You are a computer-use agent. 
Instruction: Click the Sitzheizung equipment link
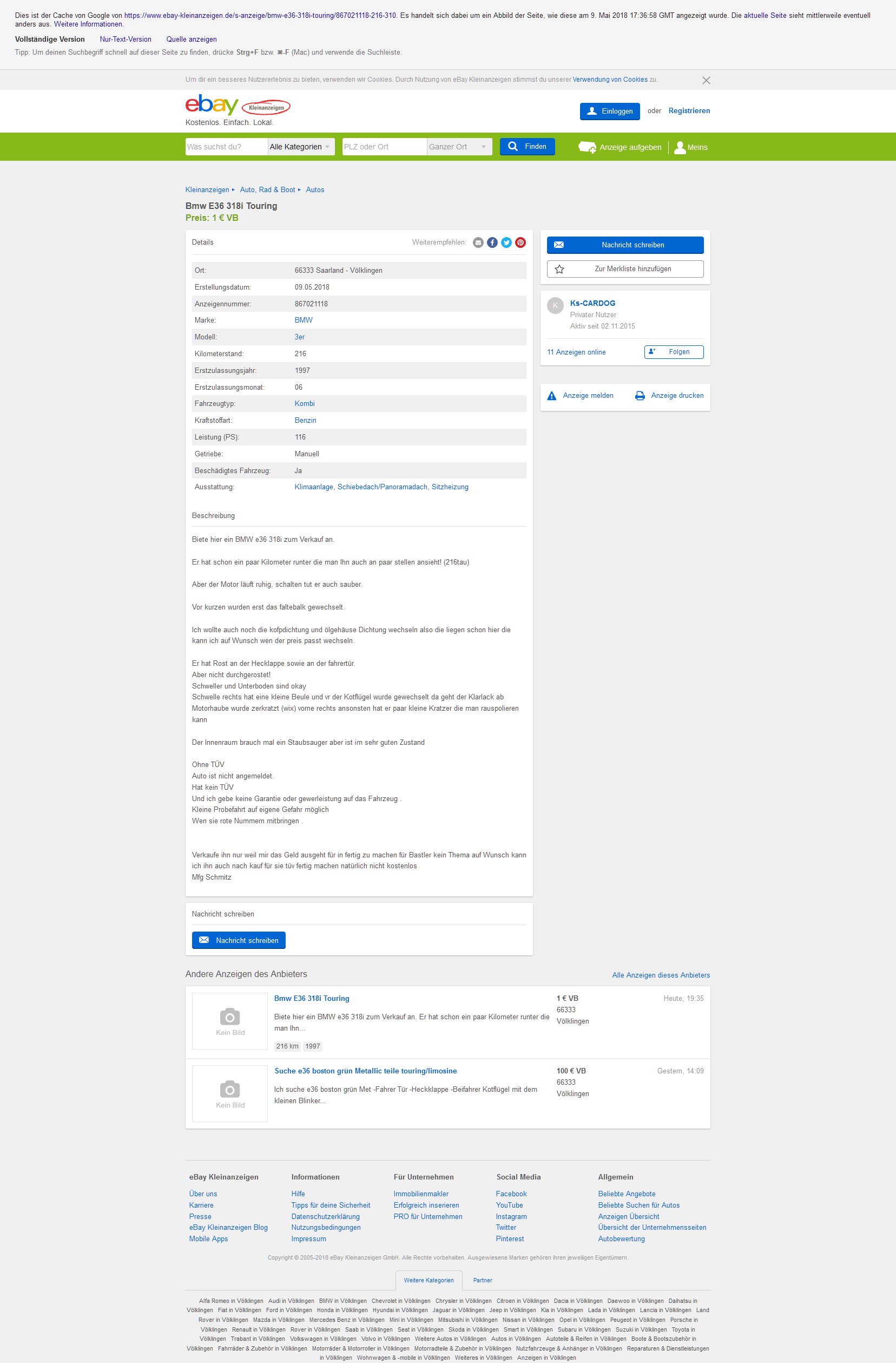[450, 487]
